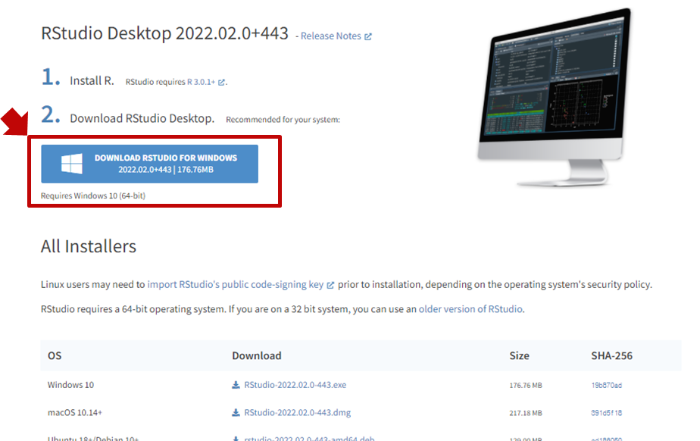Click download icon beside the .exe installer

[x=236, y=385]
